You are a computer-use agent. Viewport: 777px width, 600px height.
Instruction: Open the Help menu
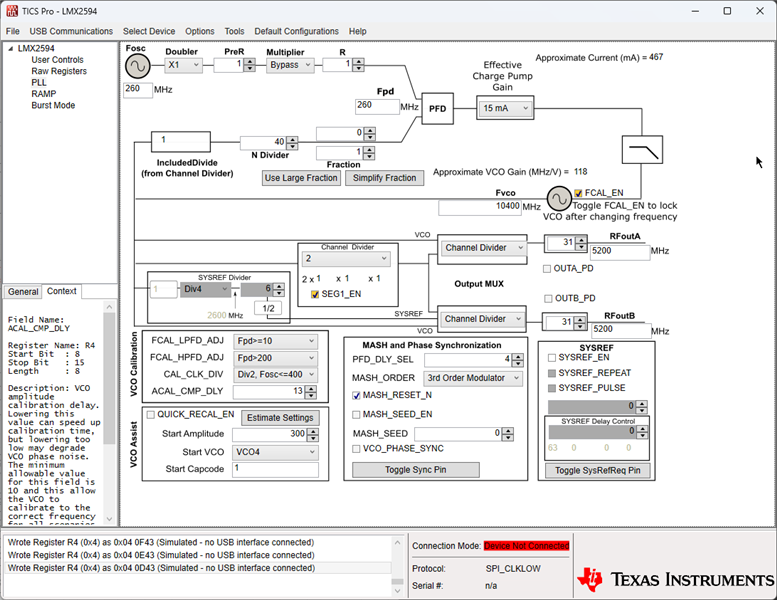coord(357,31)
